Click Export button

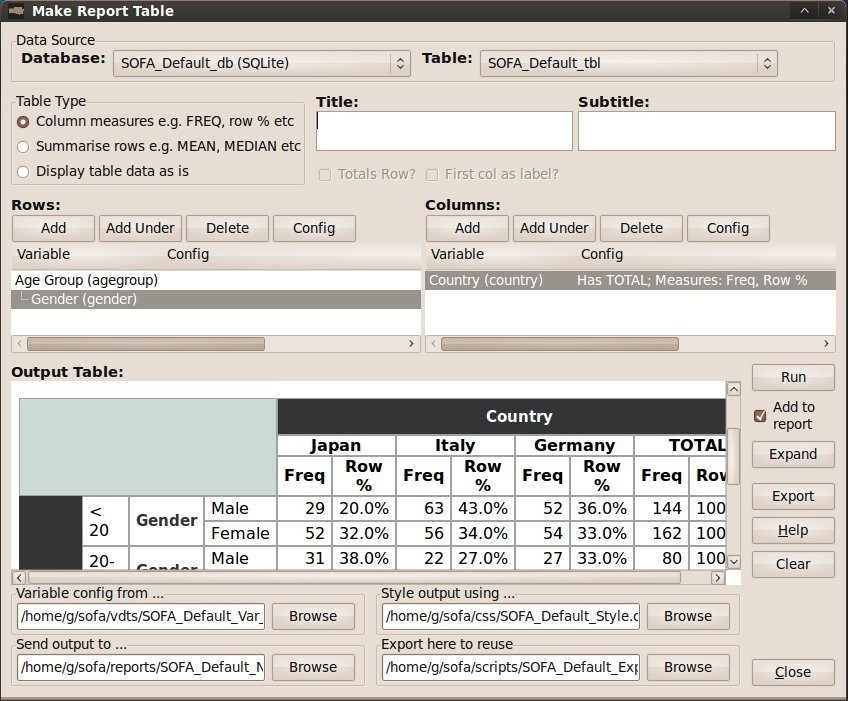pyautogui.click(x=792, y=496)
